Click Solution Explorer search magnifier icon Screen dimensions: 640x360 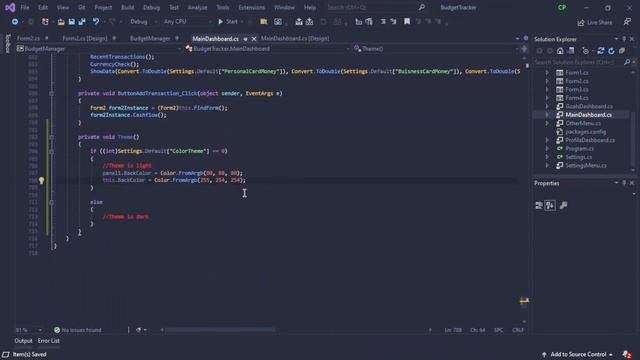[x=627, y=62]
